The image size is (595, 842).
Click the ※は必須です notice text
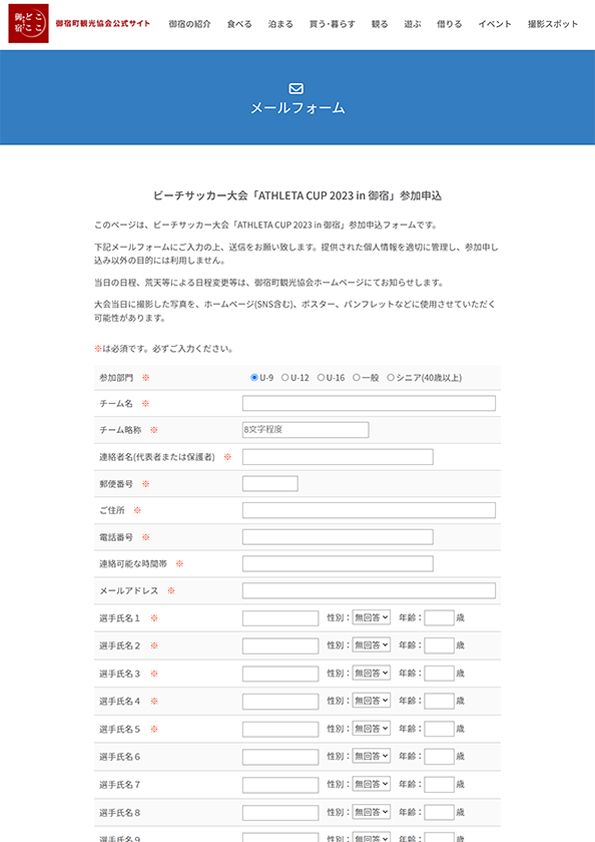click(163, 349)
